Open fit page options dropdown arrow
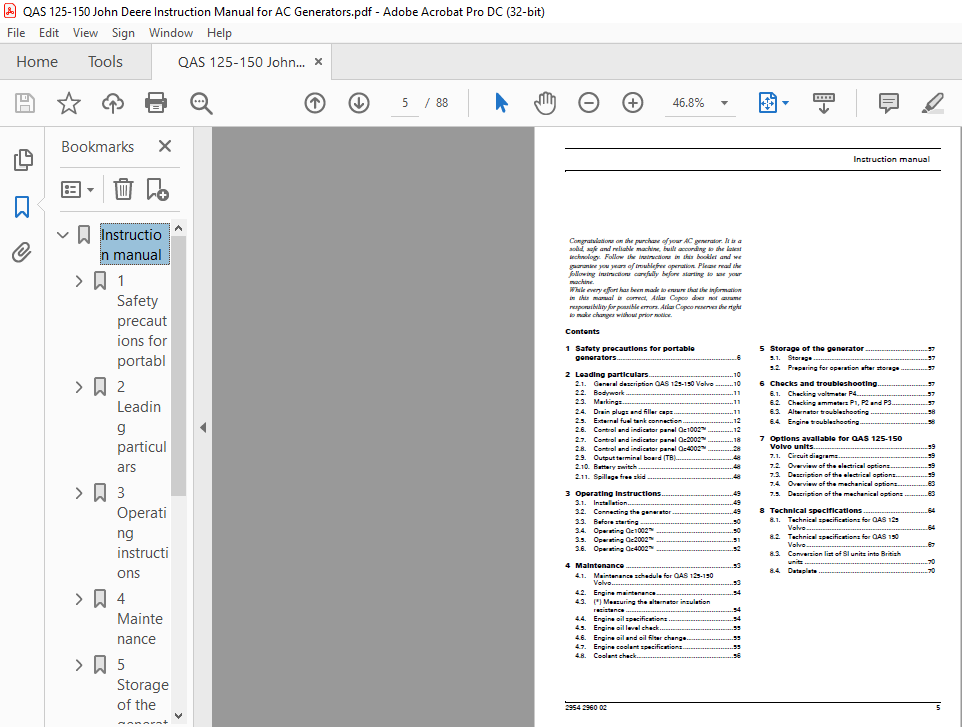962x727 pixels. 785,102
